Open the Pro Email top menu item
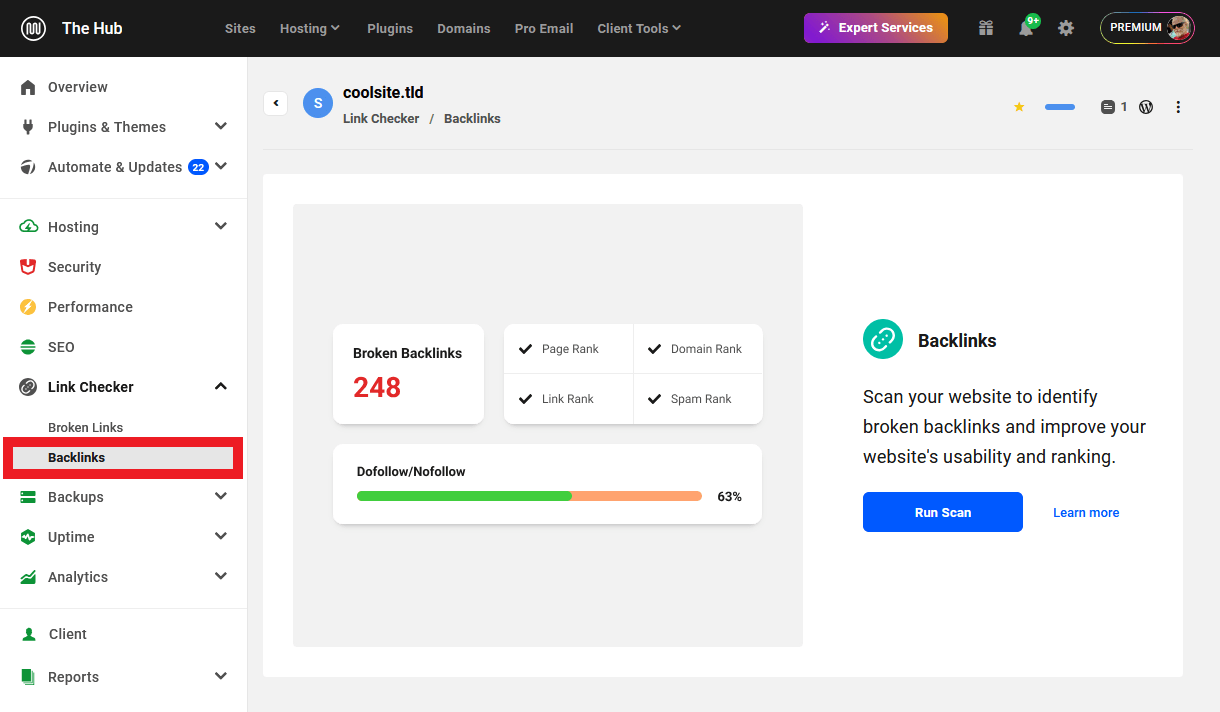 (544, 28)
